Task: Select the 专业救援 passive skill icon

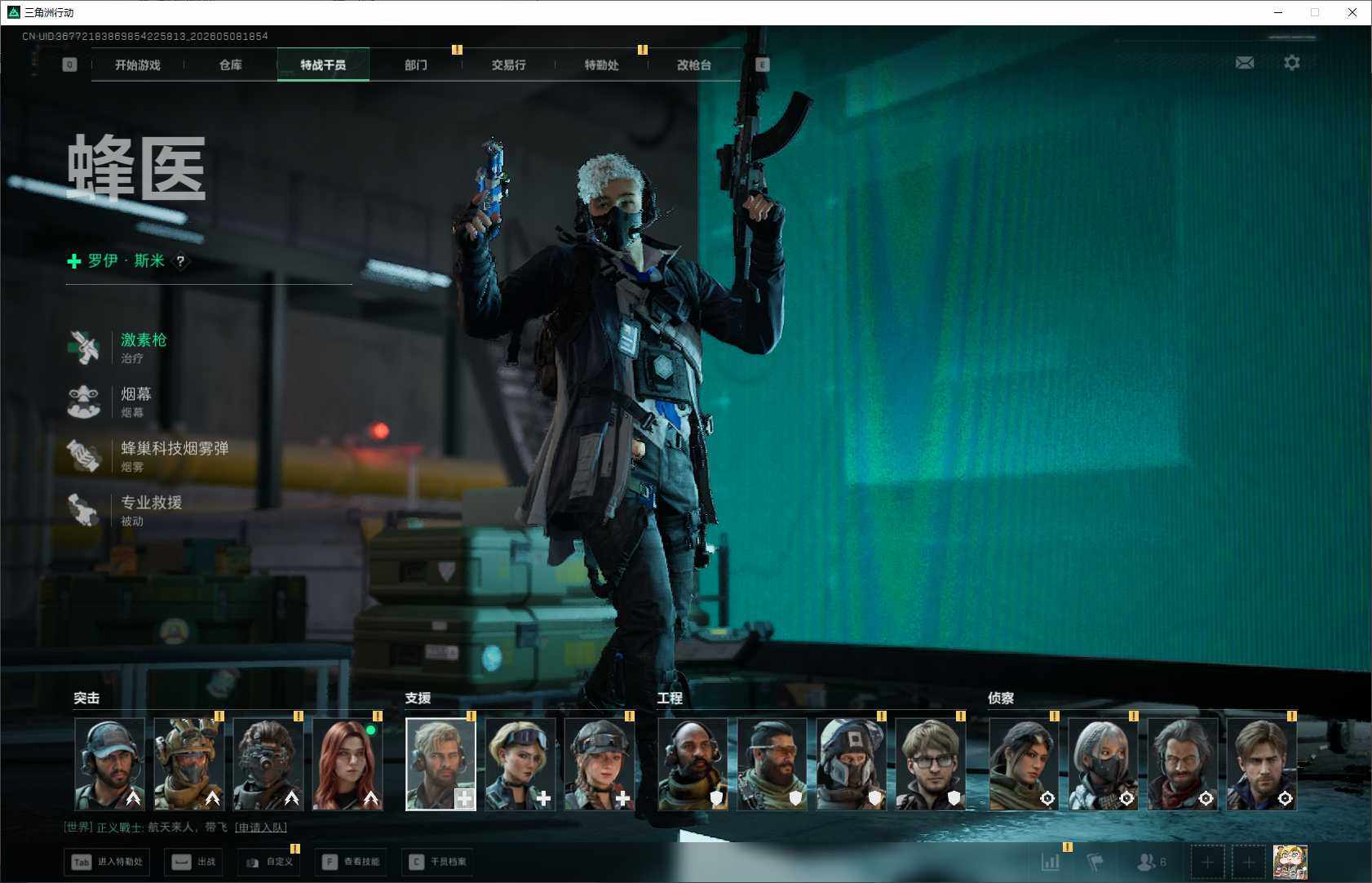Action: [x=83, y=510]
